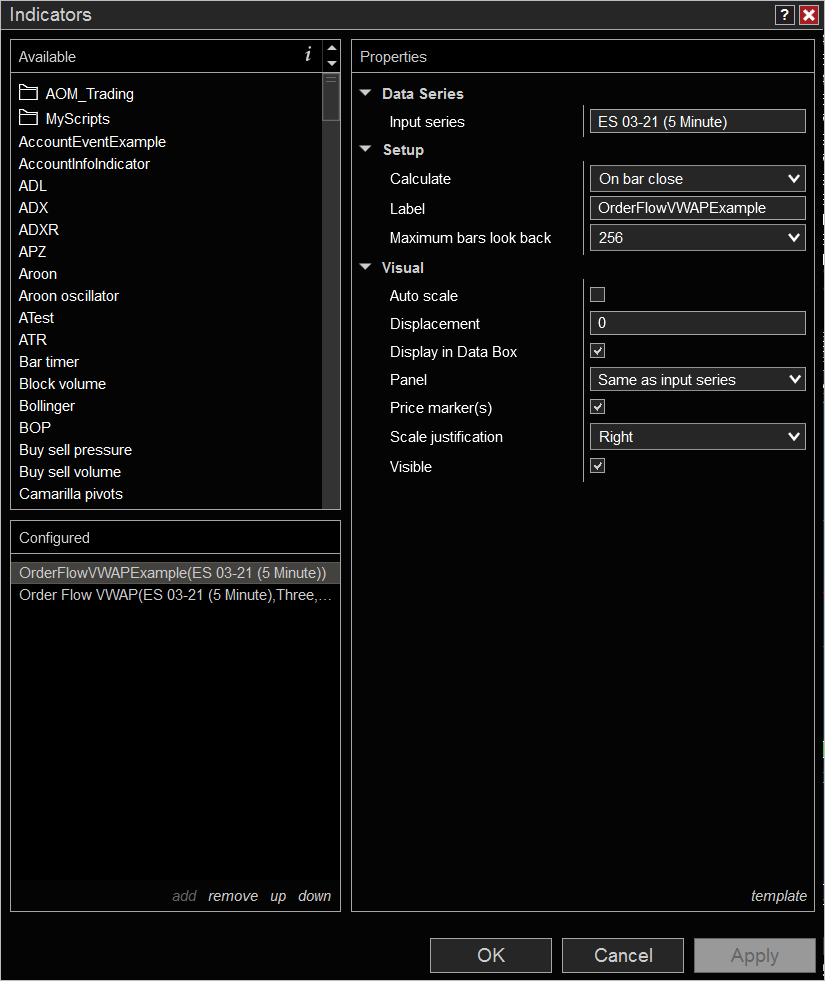
Task: Select the Camarilla pivots indicator
Action: click(71, 494)
